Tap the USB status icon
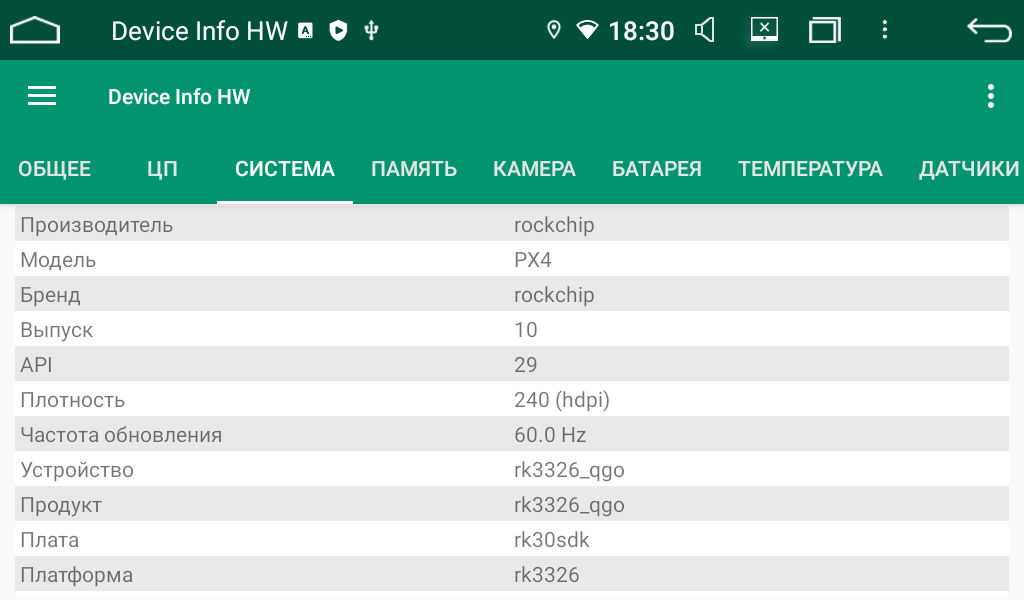 click(372, 30)
